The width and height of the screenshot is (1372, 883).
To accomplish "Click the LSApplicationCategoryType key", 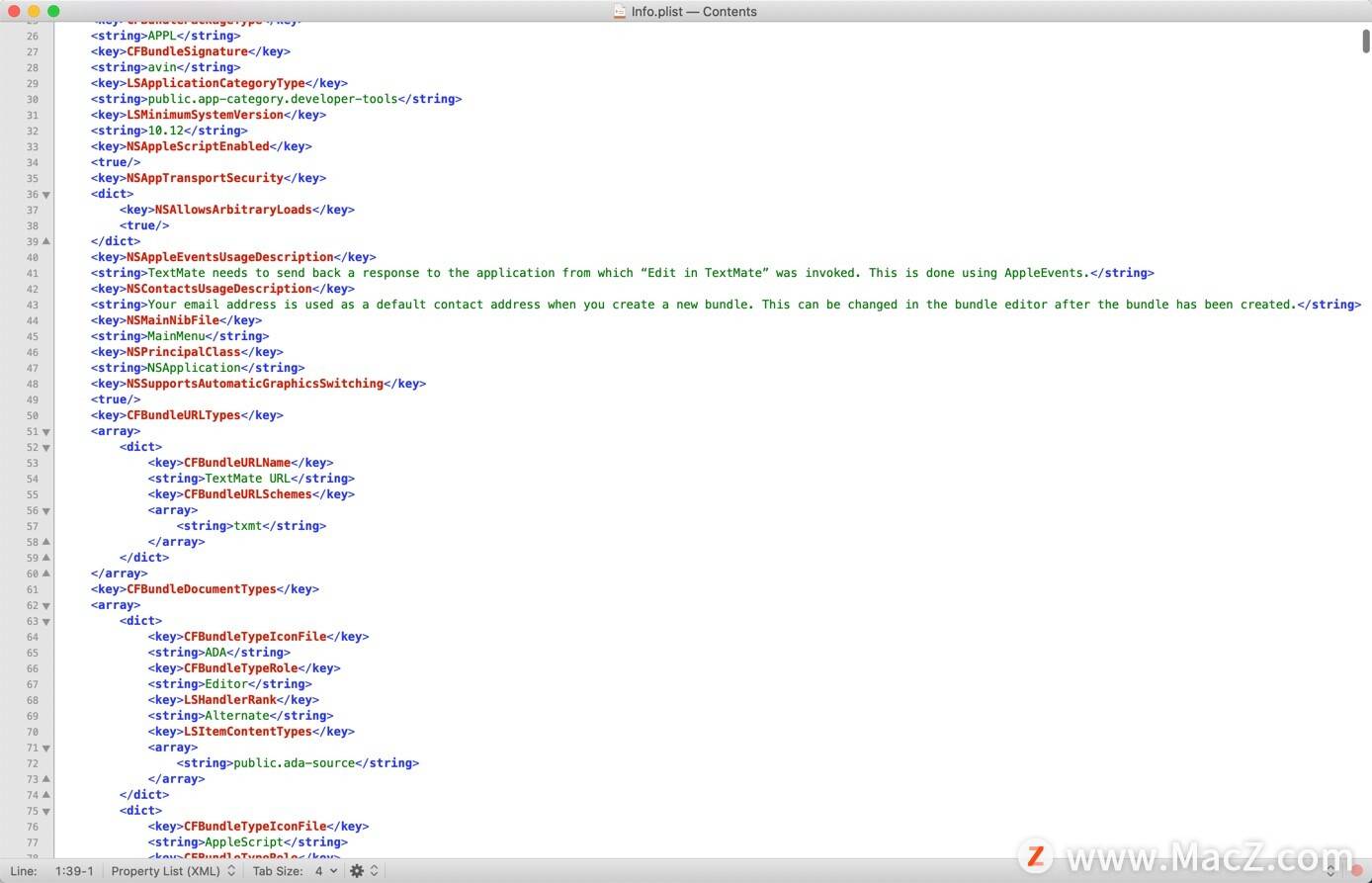I will (215, 83).
